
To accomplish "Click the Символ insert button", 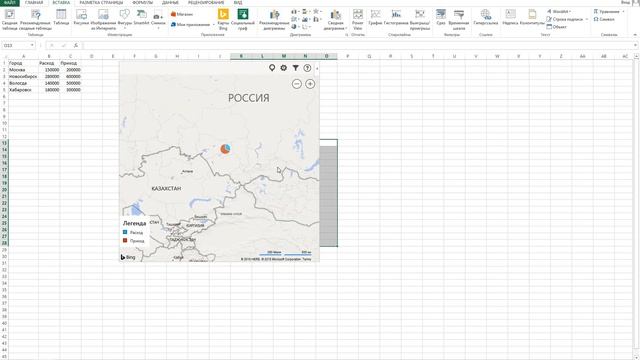I will [604, 19].
